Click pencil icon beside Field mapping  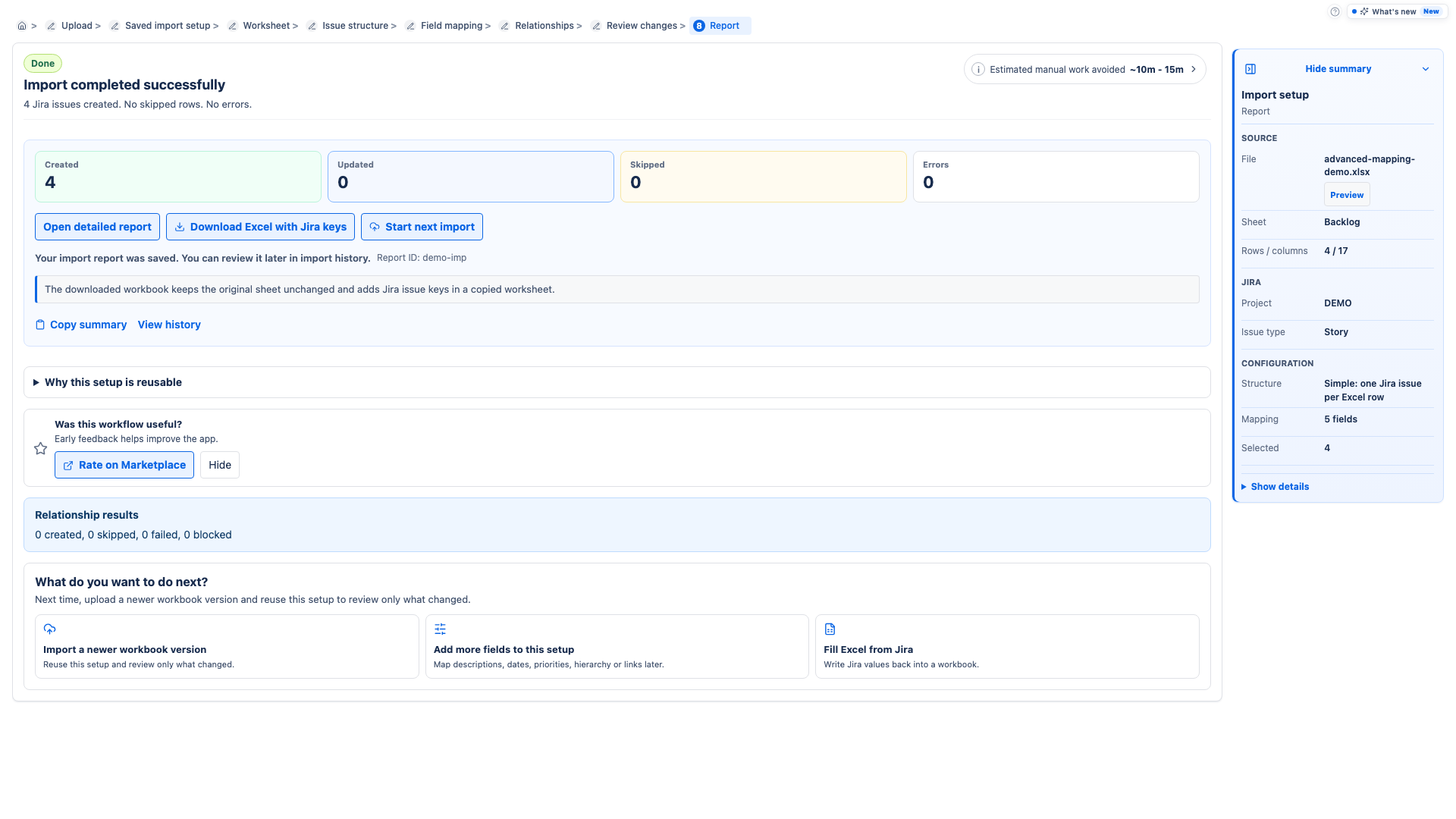tap(410, 26)
